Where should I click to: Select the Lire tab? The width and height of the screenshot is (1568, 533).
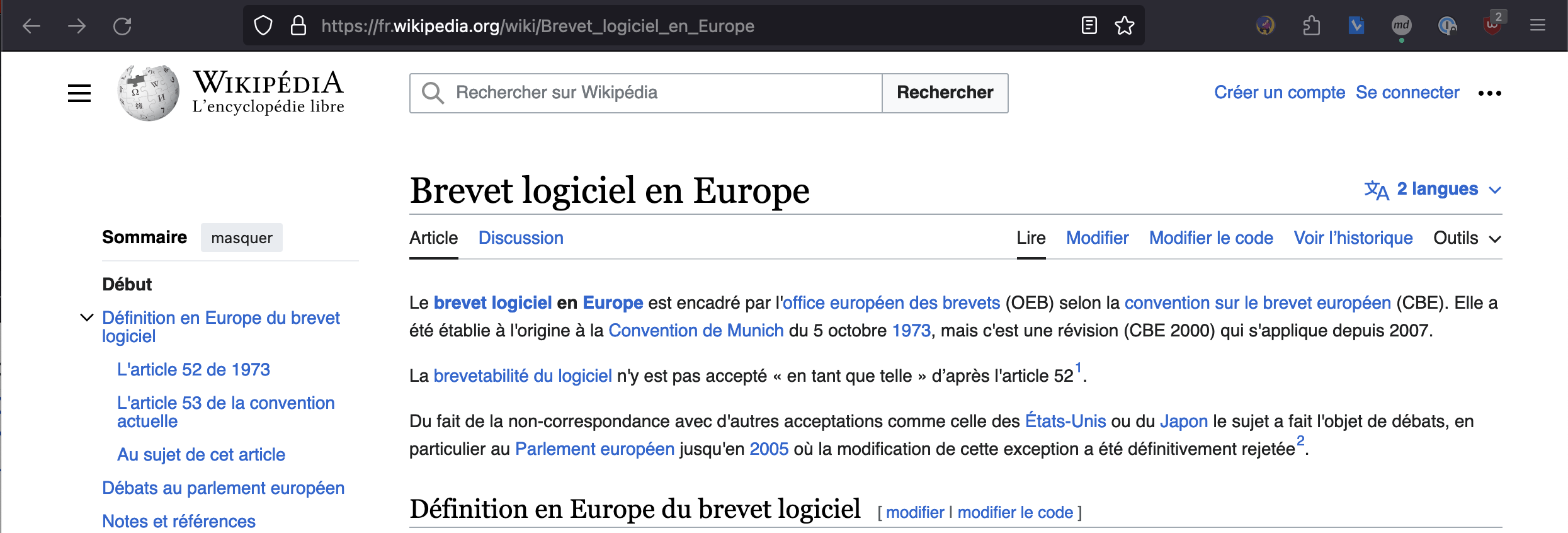[1031, 238]
